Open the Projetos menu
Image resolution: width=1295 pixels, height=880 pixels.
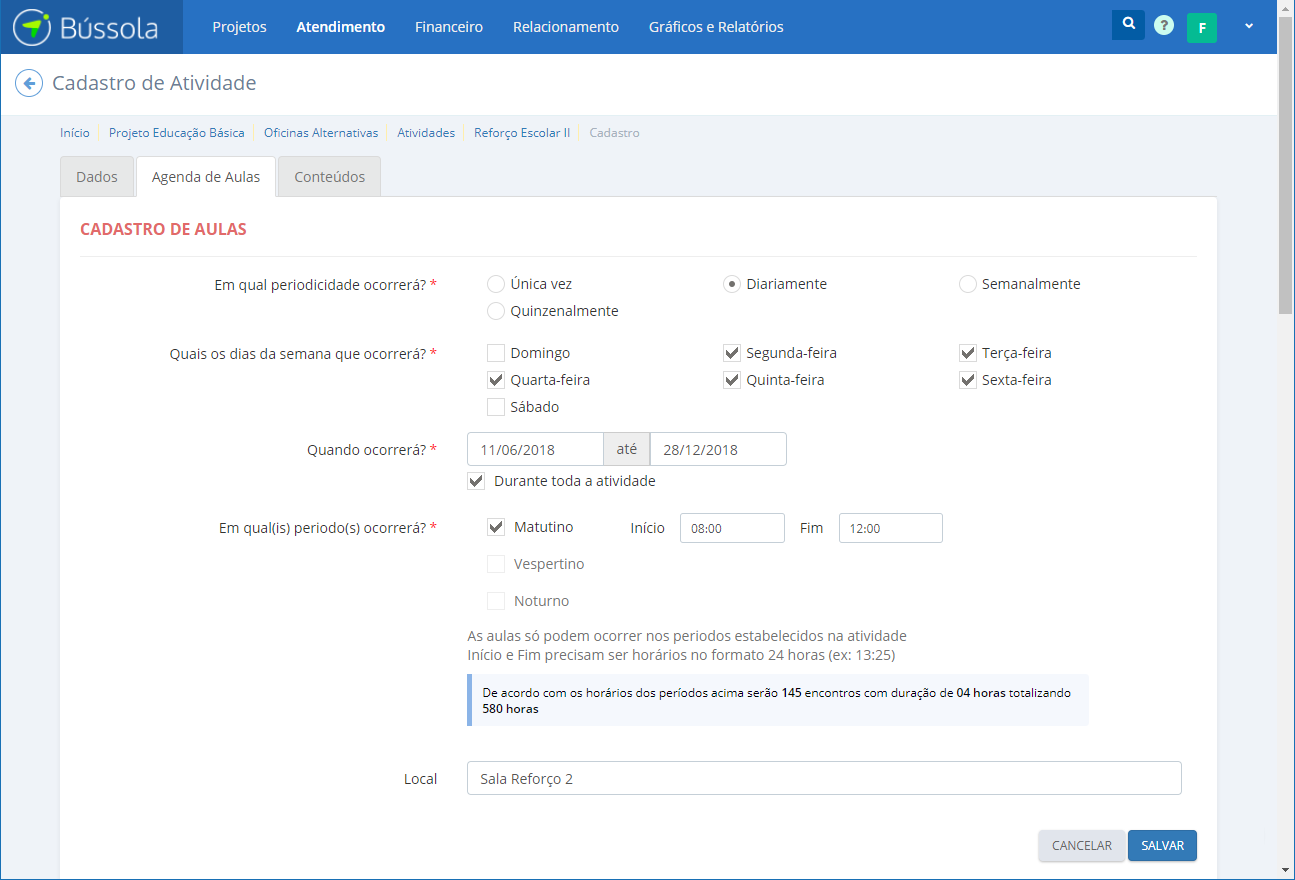click(239, 27)
